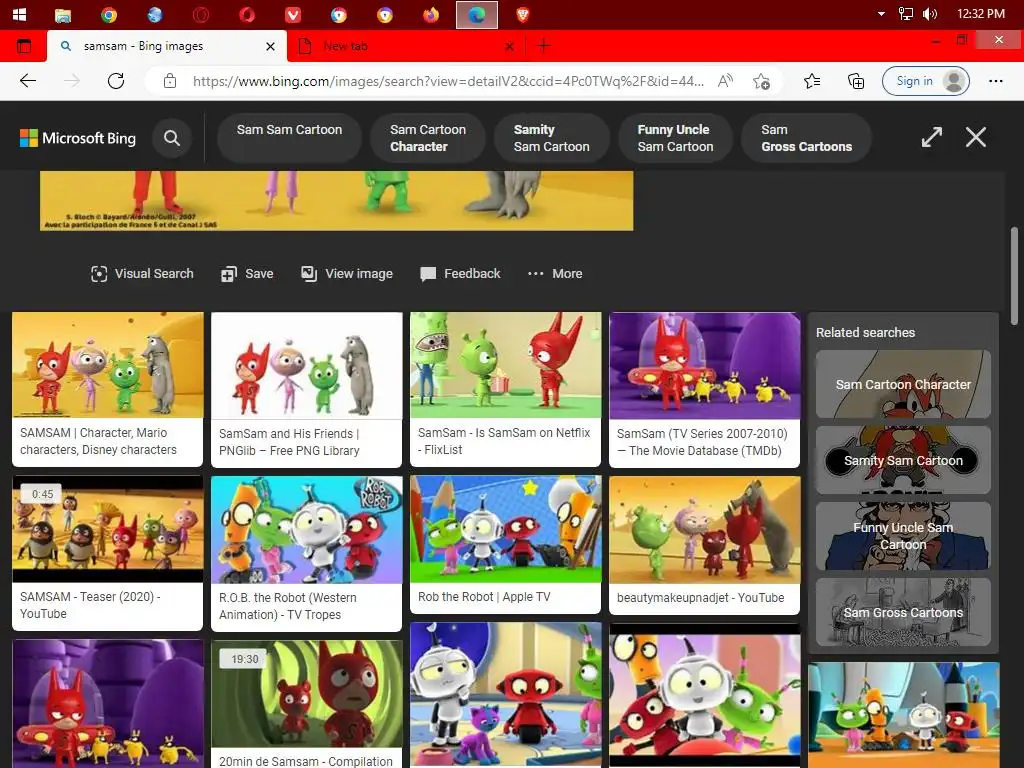Open SAMSAM Character Mario characters result

point(108,389)
